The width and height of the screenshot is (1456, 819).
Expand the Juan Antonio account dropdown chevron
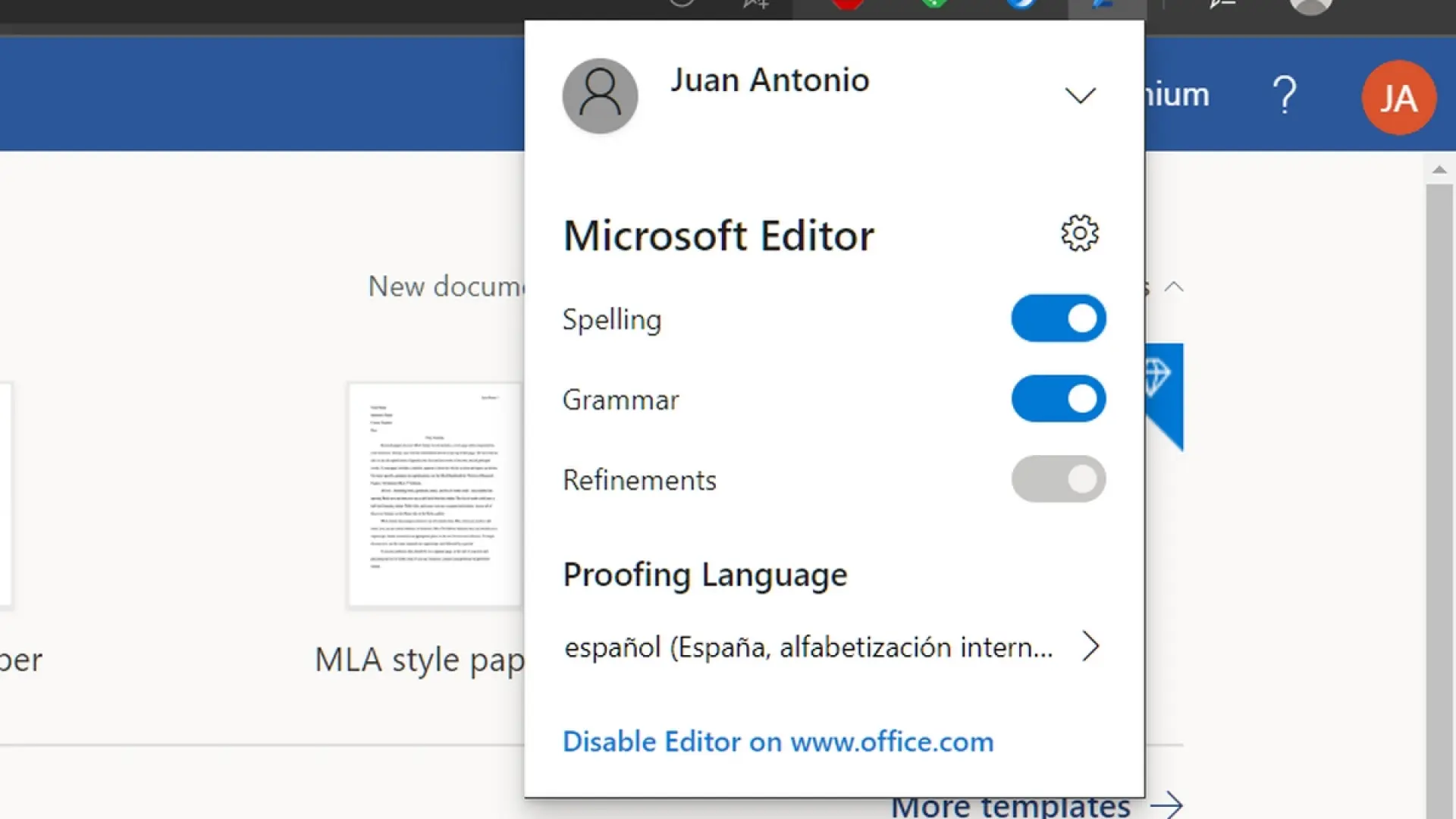coord(1080,96)
